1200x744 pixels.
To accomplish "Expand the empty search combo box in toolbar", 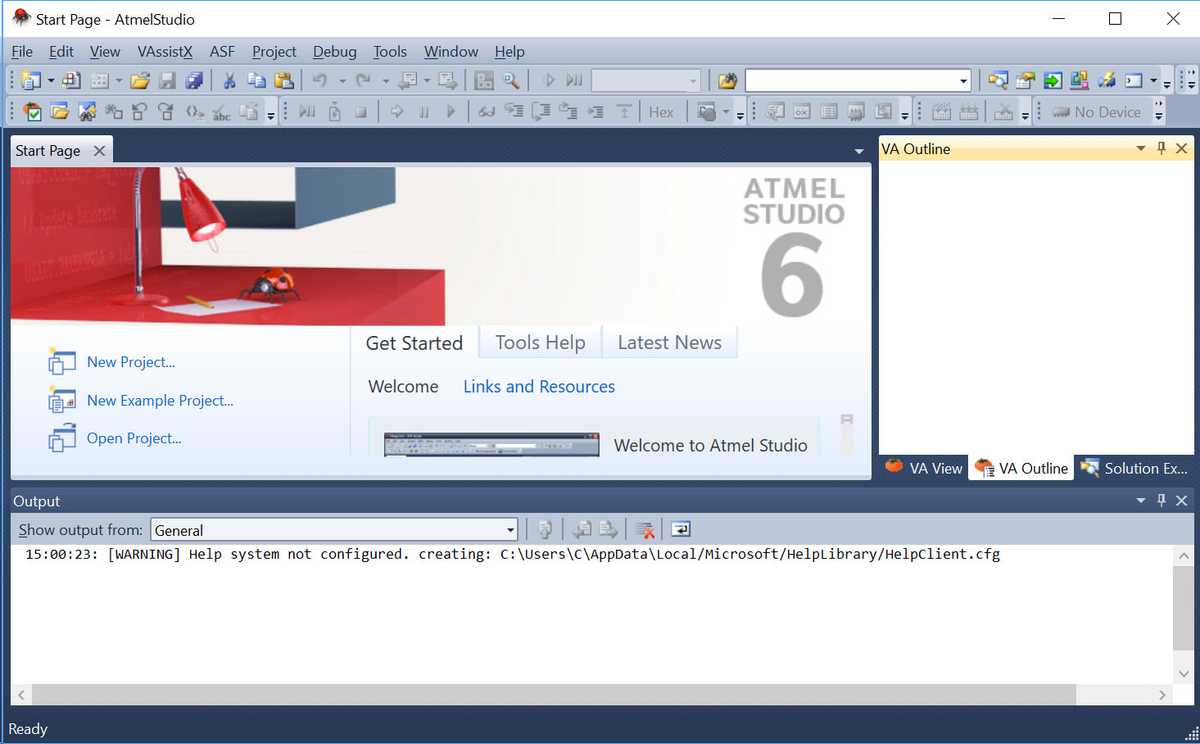I will coord(963,81).
